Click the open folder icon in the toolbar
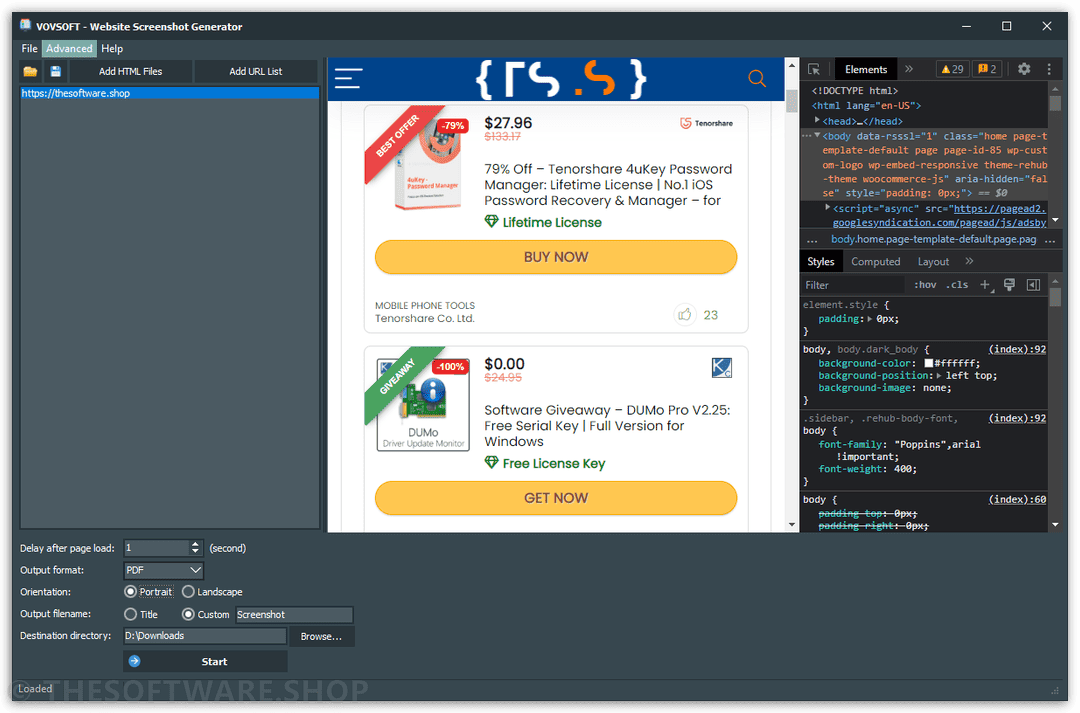The height and width of the screenshot is (713, 1080). 30,72
